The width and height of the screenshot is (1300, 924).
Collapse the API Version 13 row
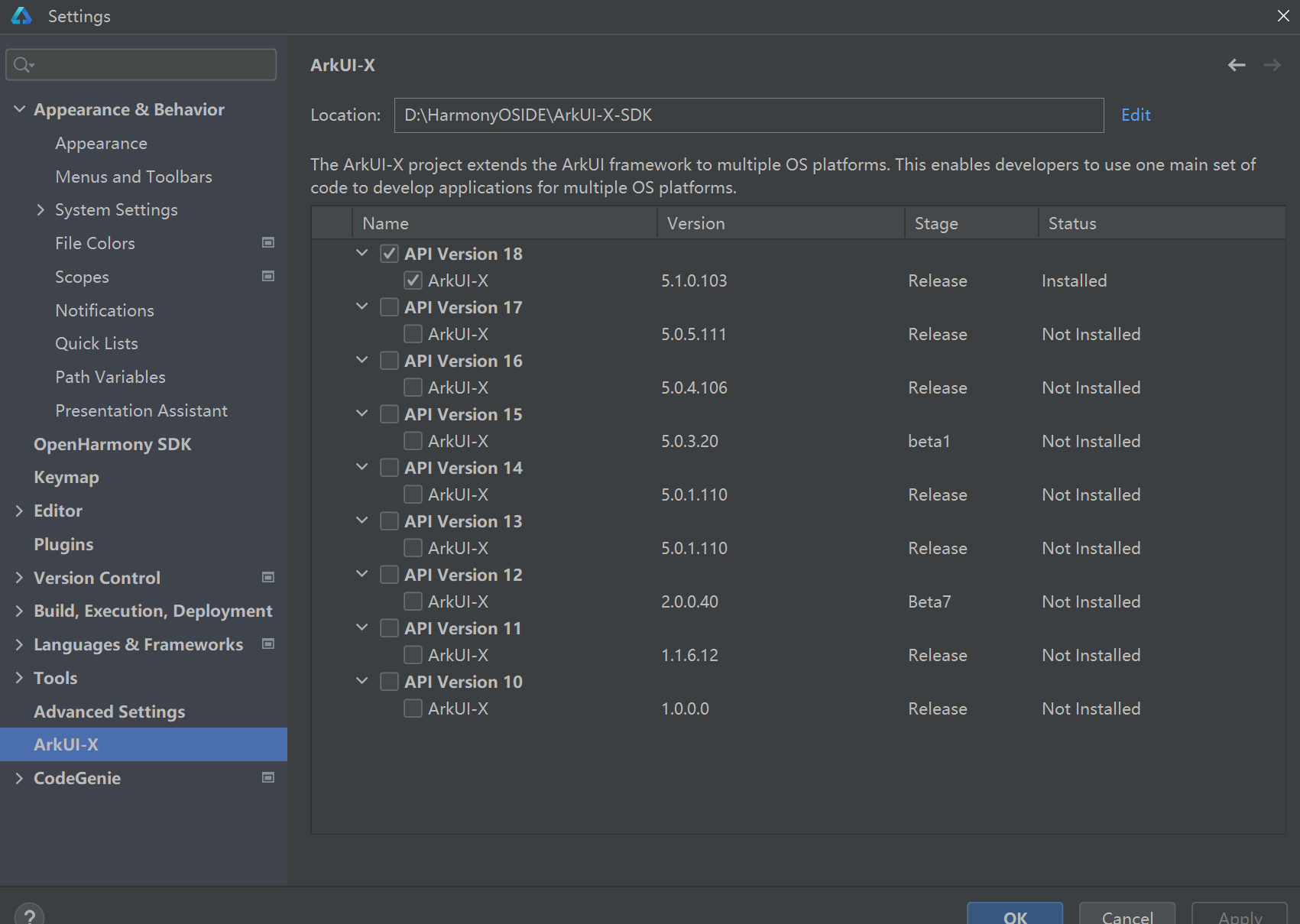pos(362,520)
